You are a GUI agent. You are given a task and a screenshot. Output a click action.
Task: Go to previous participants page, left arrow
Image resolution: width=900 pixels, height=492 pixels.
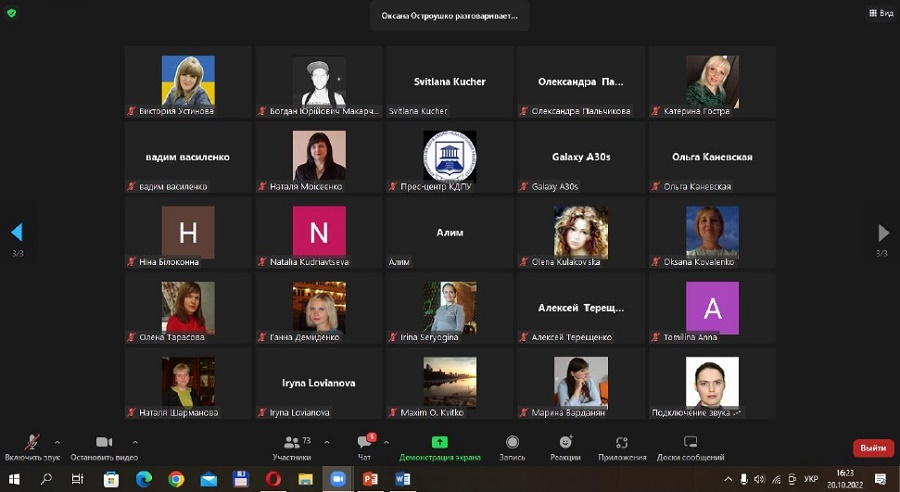click(17, 233)
